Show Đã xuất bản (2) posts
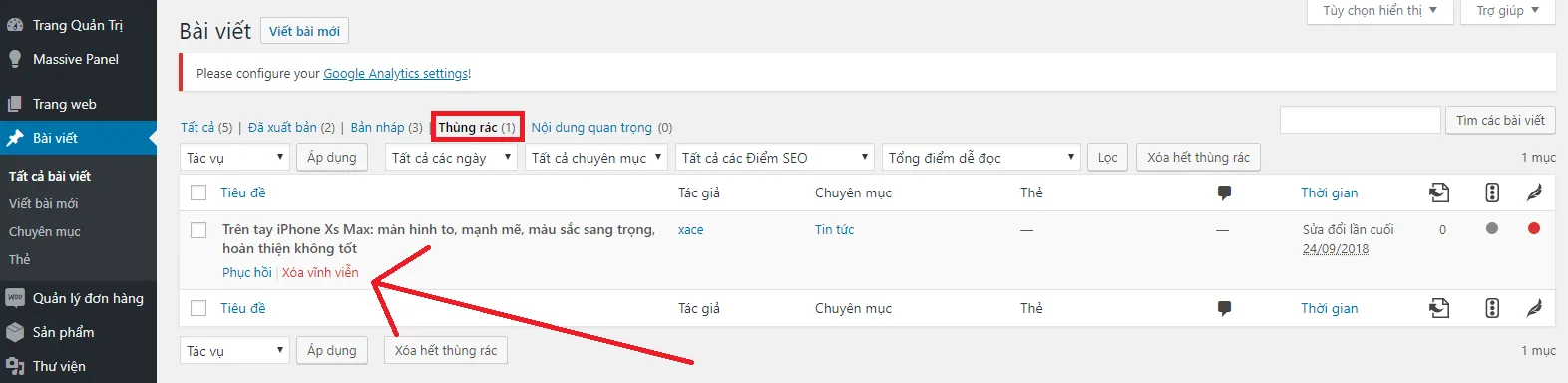Viewport: 1568px width, 383px height. 291,127
